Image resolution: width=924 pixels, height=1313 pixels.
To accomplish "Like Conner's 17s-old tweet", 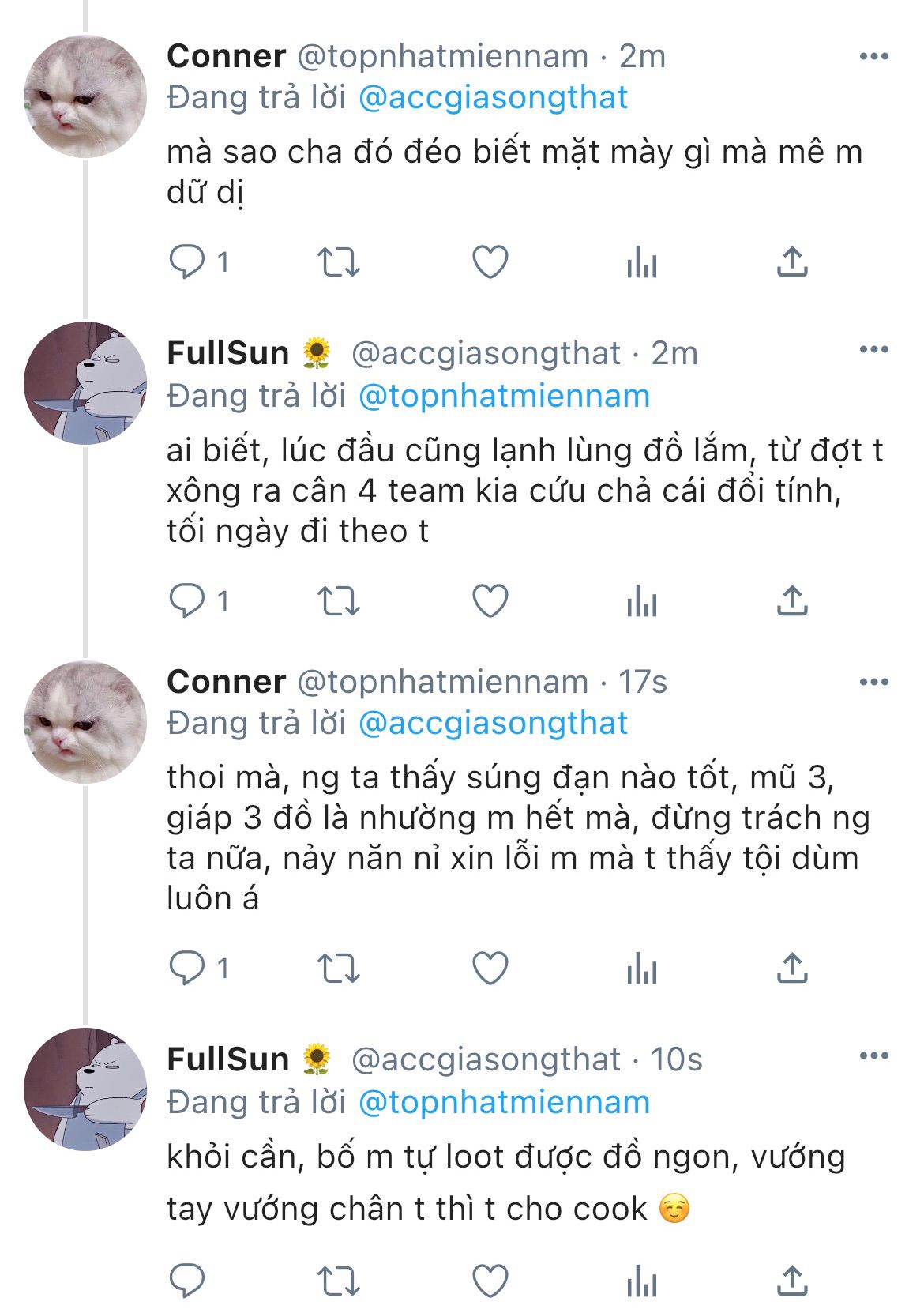I will coord(490,969).
